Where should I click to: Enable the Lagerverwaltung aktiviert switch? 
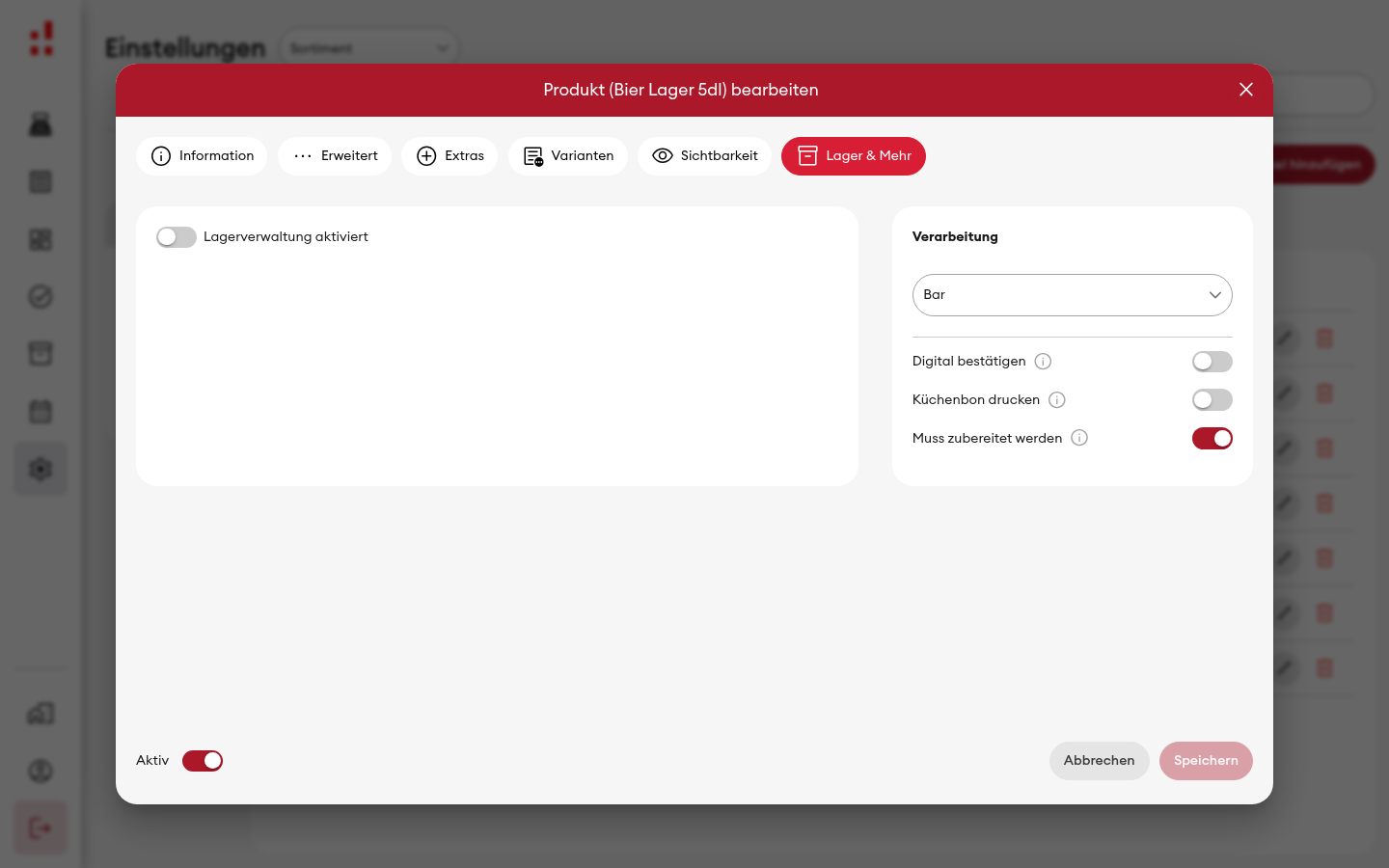click(x=177, y=237)
